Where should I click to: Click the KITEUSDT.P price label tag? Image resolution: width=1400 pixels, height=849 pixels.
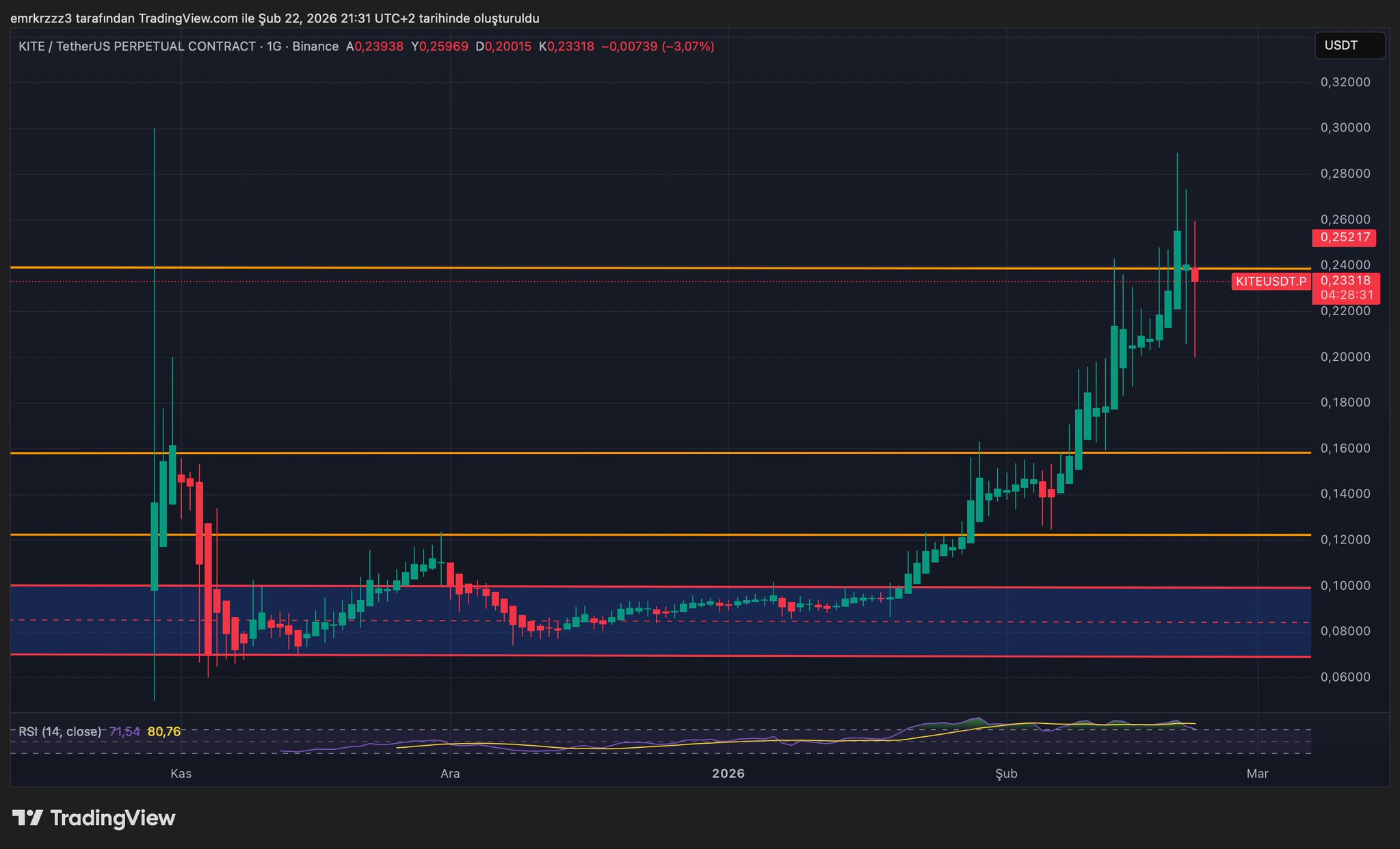1271,281
